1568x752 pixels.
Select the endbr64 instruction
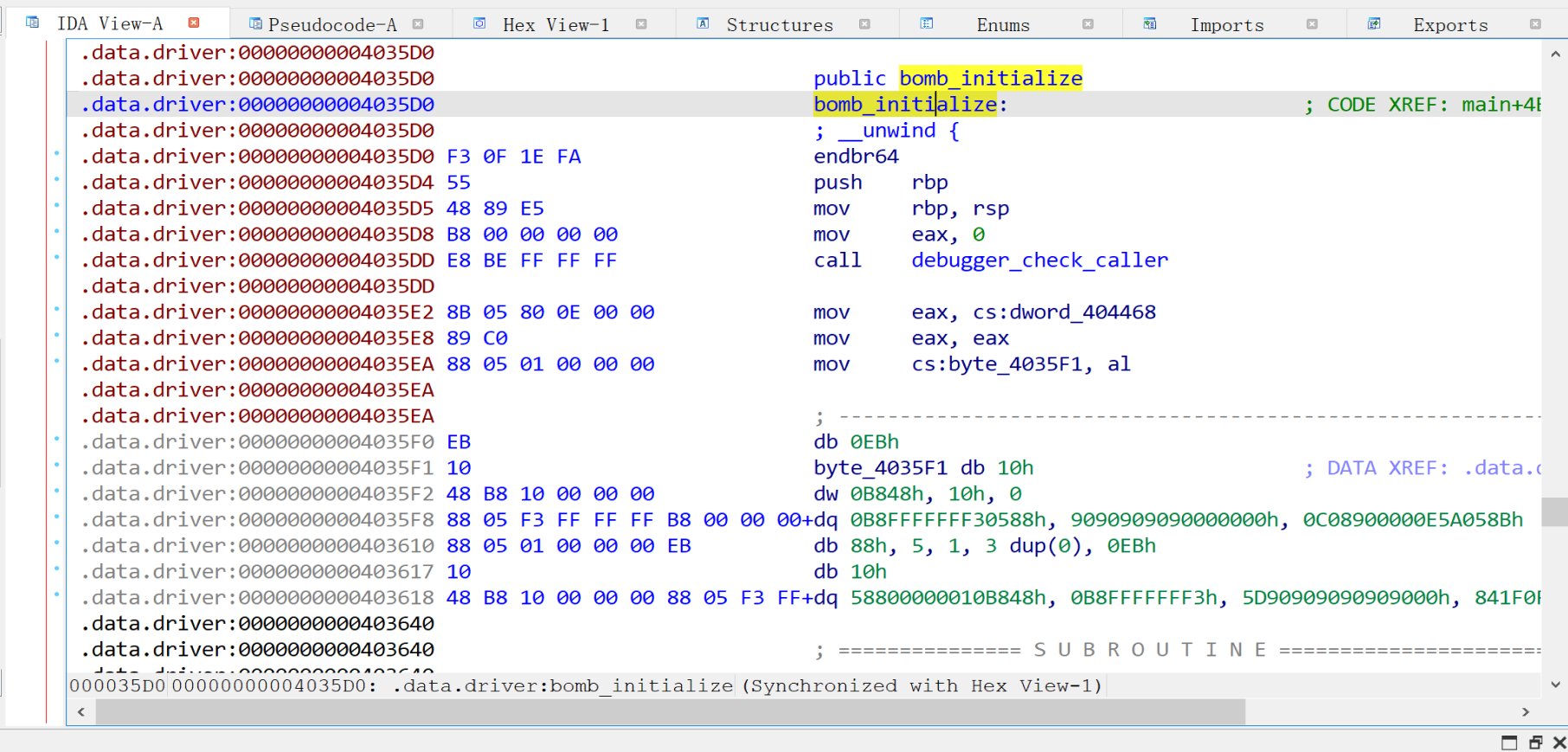[x=856, y=157]
